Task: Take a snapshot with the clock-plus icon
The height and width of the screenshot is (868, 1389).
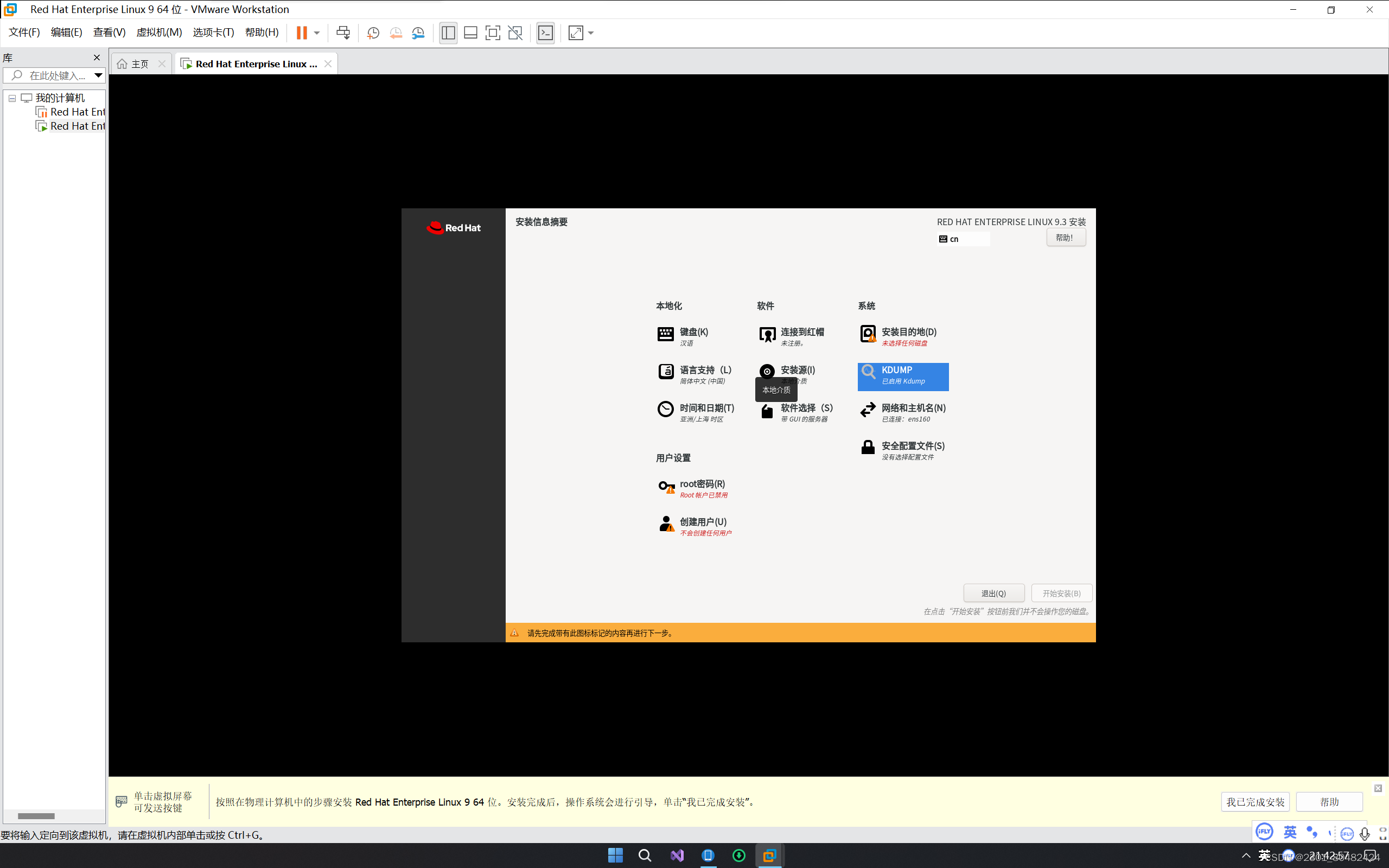Action: click(x=373, y=33)
